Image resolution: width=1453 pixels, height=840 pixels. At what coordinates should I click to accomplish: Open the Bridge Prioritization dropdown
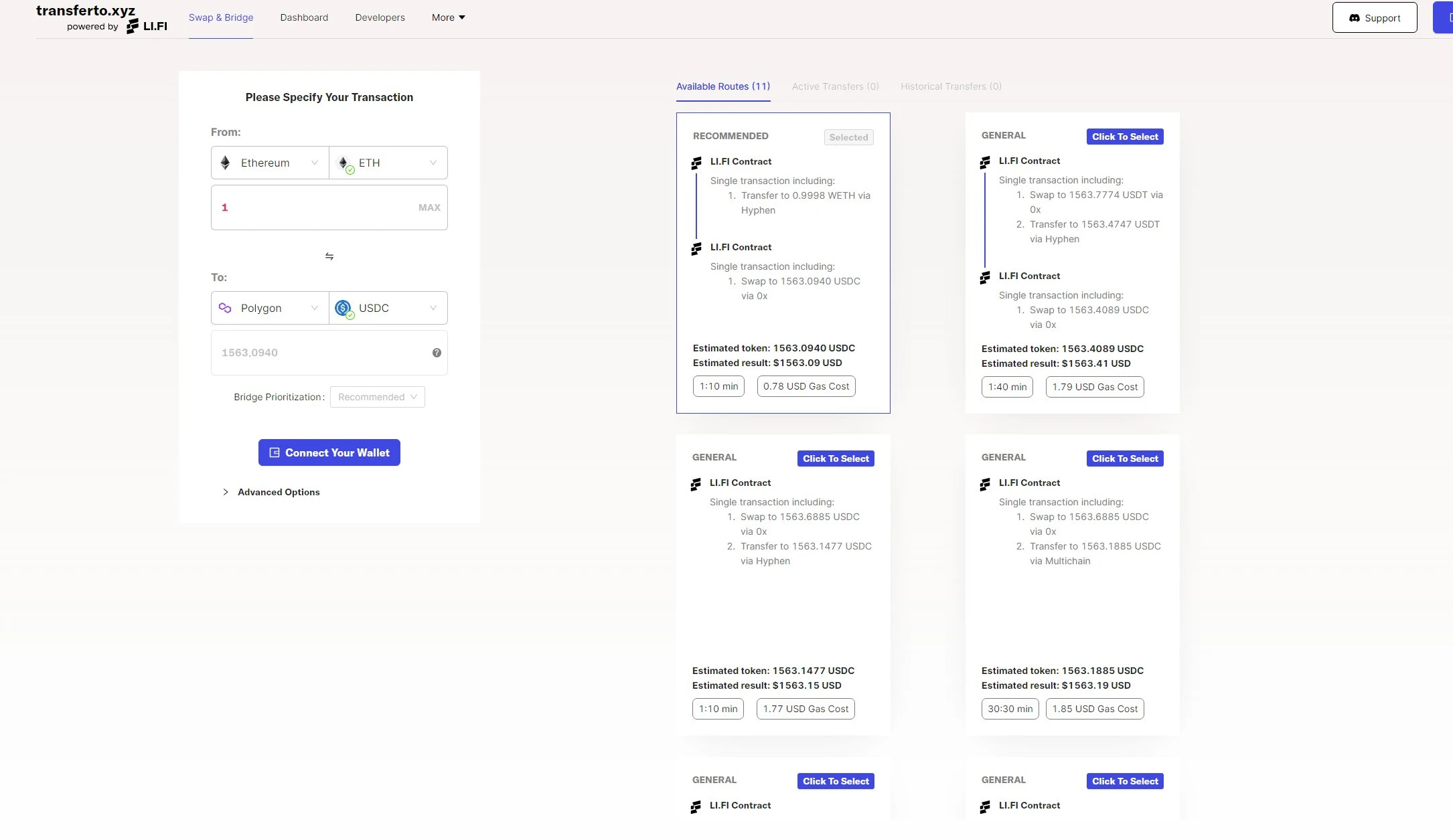tap(377, 396)
